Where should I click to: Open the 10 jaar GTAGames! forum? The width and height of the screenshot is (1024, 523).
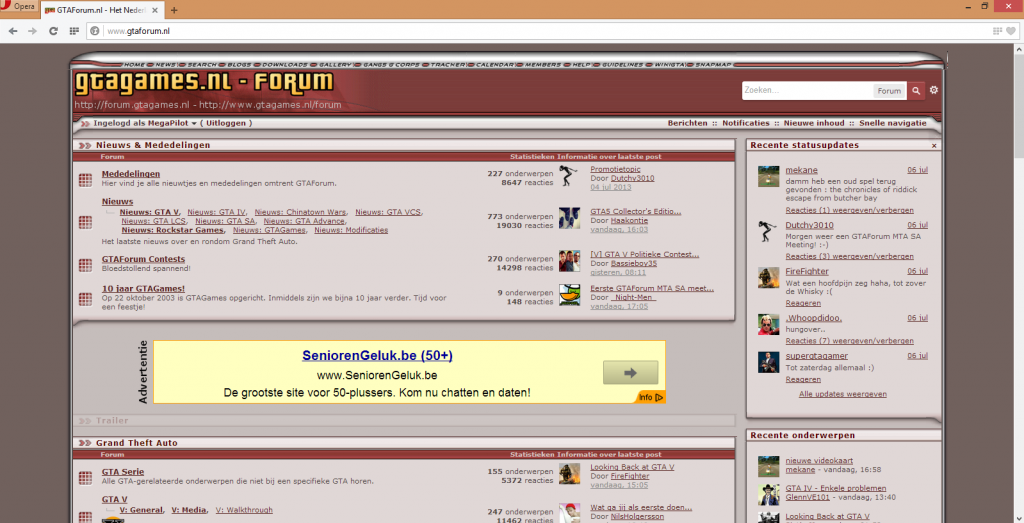(143, 289)
